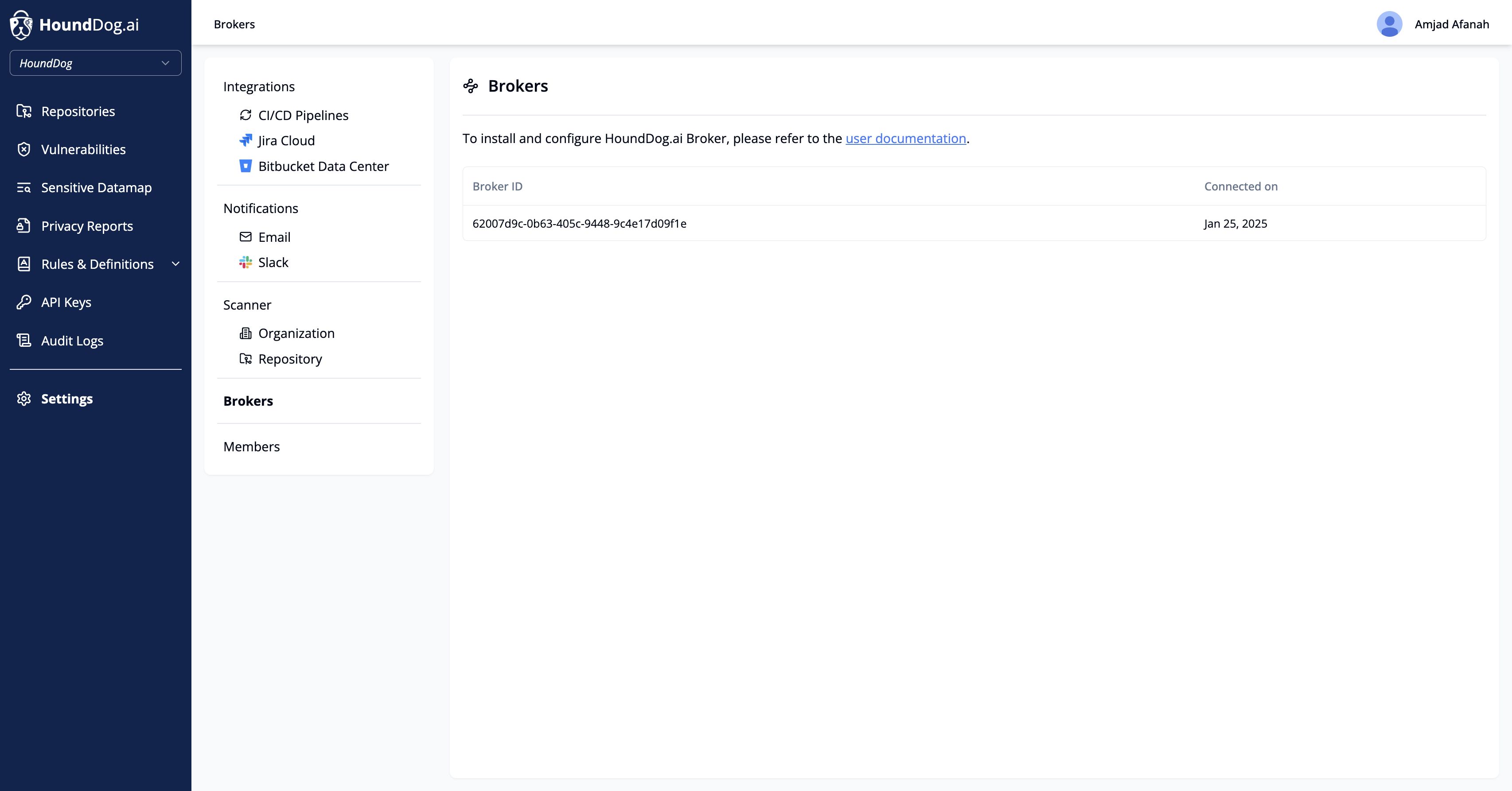Click the Connected on column header
The width and height of the screenshot is (1512, 791).
[1241, 186]
